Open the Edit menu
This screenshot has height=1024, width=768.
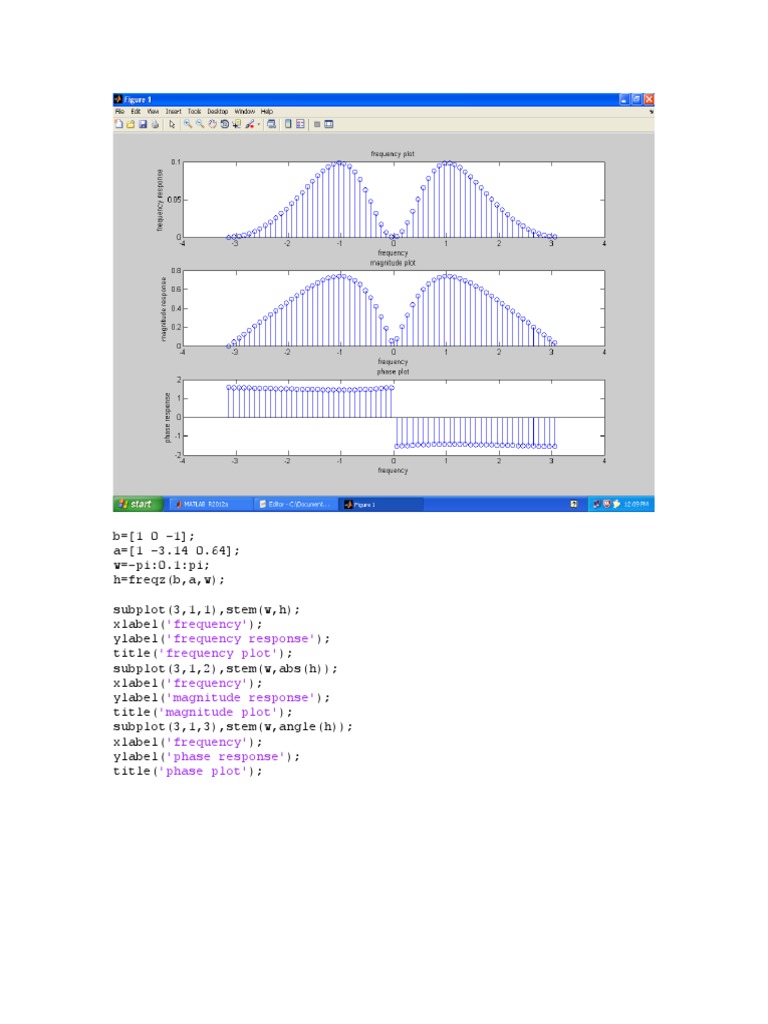[x=135, y=112]
